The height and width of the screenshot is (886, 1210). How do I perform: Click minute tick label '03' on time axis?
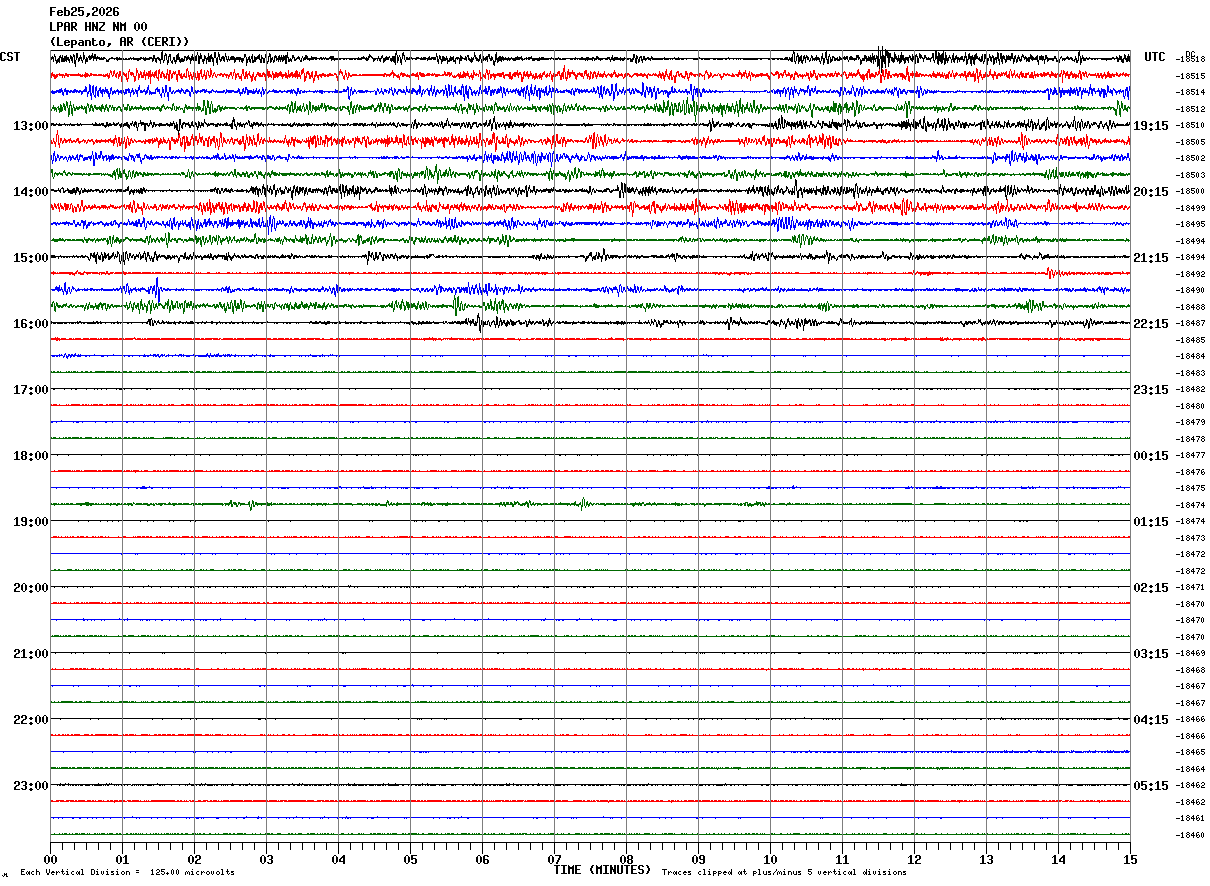[x=266, y=860]
